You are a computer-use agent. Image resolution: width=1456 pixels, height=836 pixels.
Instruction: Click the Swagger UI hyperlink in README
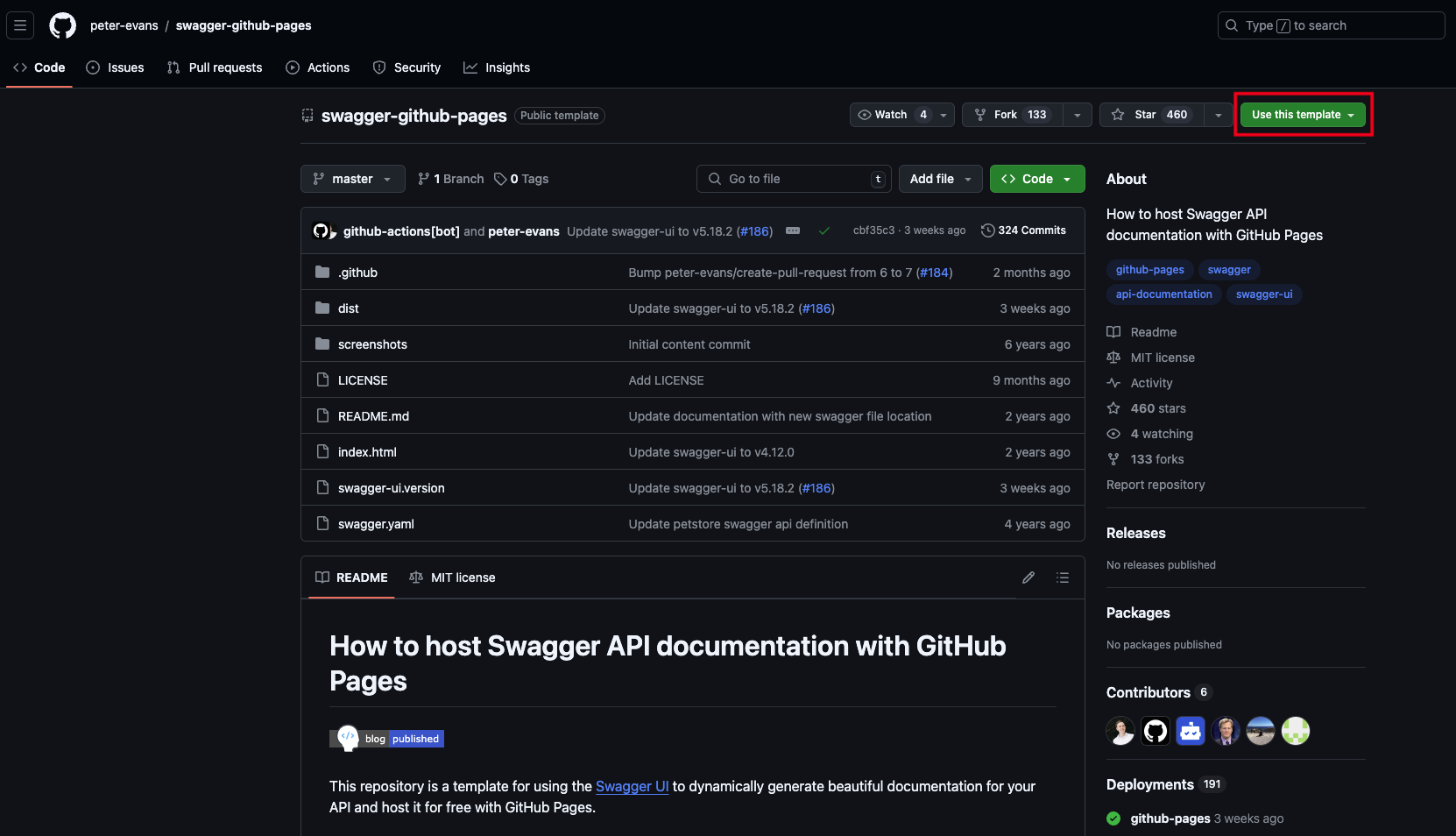click(633, 786)
